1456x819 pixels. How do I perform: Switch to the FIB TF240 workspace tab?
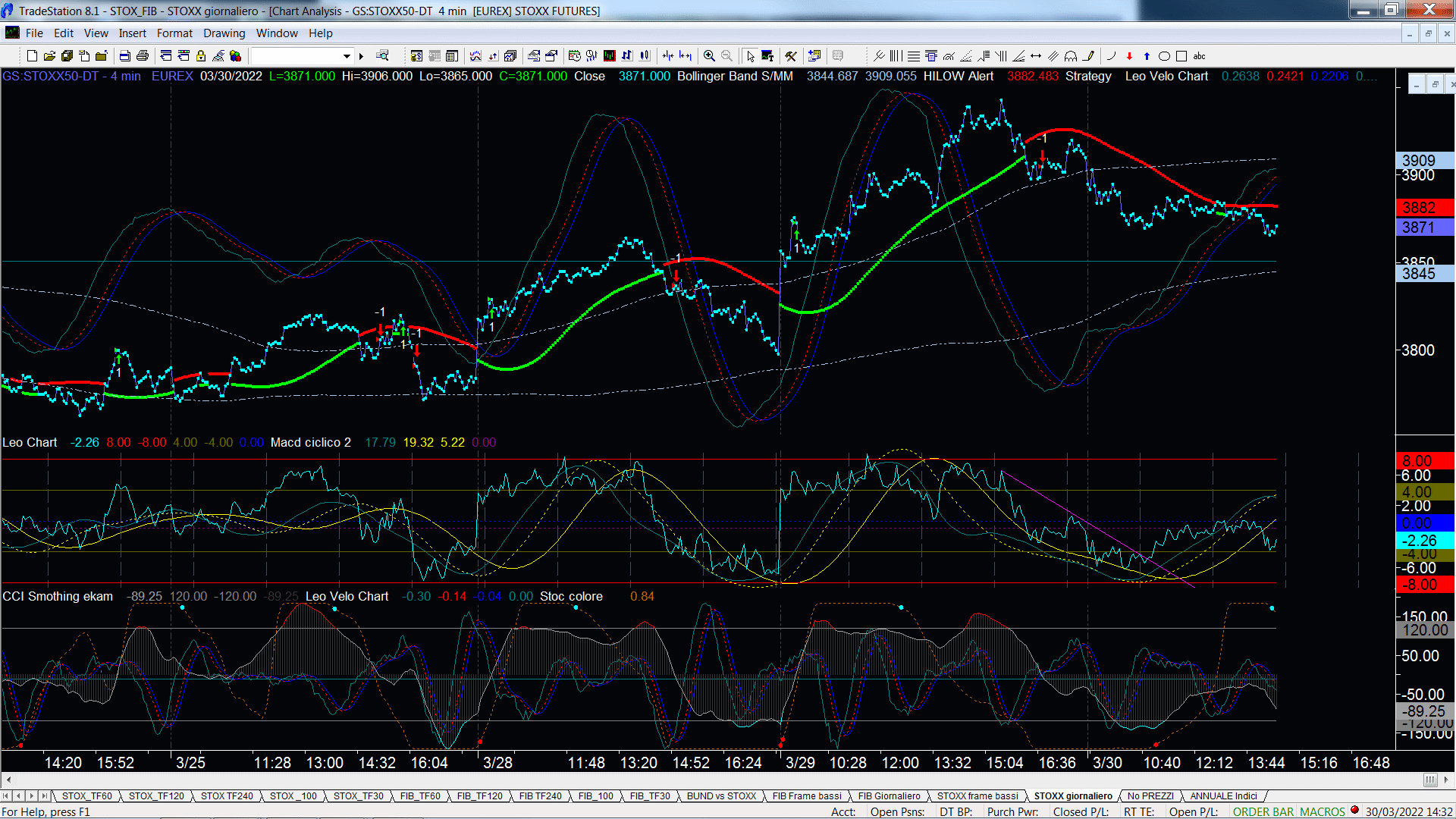pyautogui.click(x=541, y=796)
